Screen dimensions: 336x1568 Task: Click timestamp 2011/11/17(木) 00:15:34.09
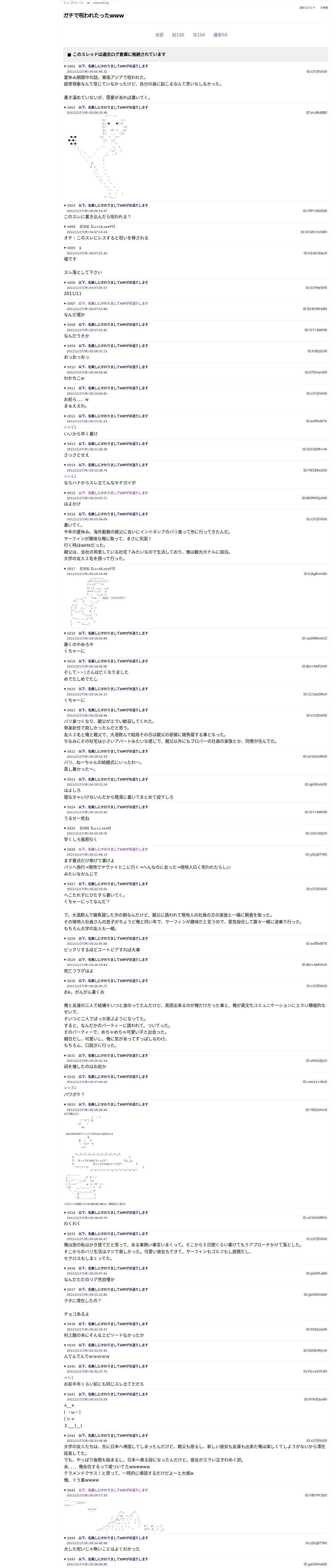87,519
